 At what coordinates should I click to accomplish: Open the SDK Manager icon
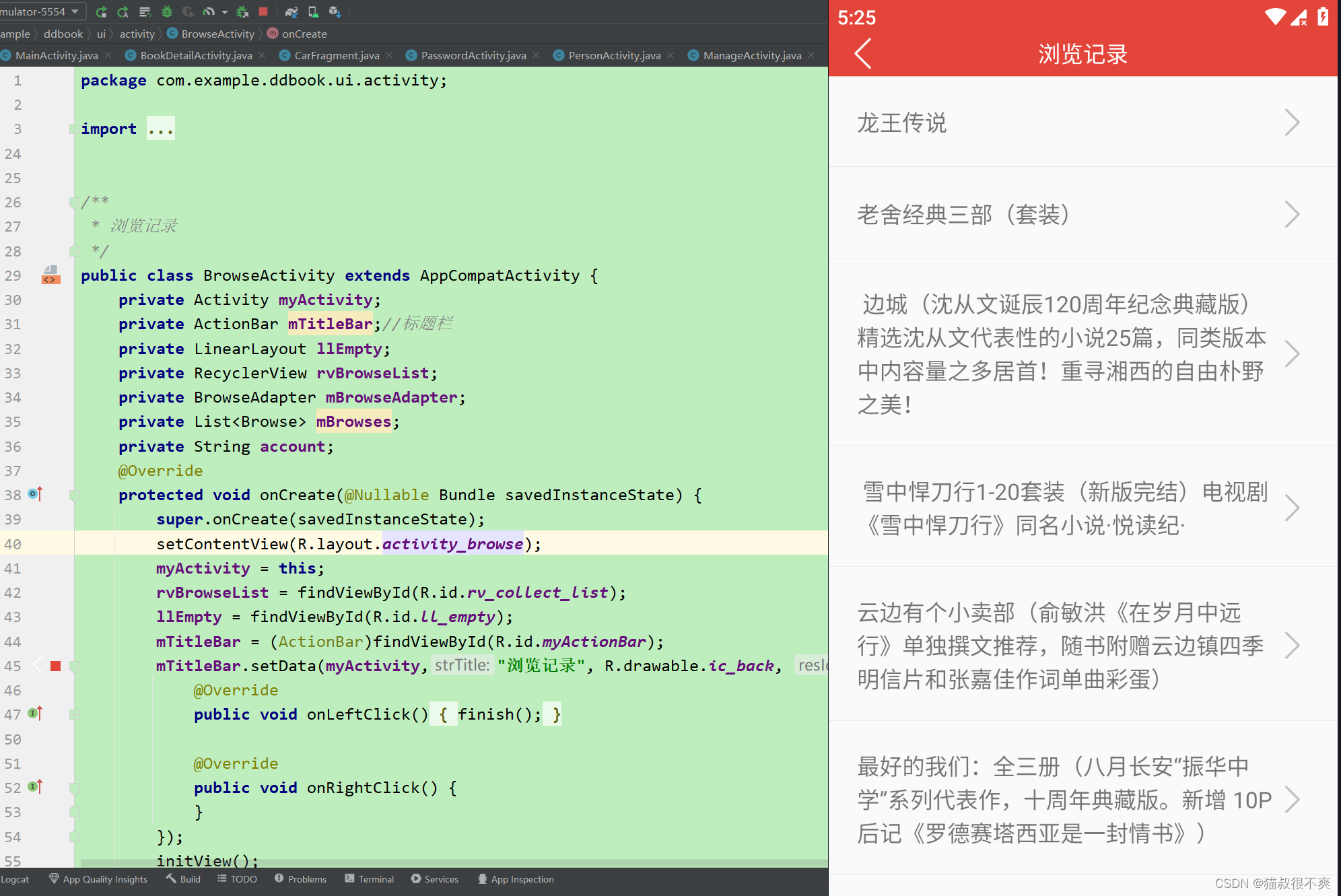(x=335, y=11)
